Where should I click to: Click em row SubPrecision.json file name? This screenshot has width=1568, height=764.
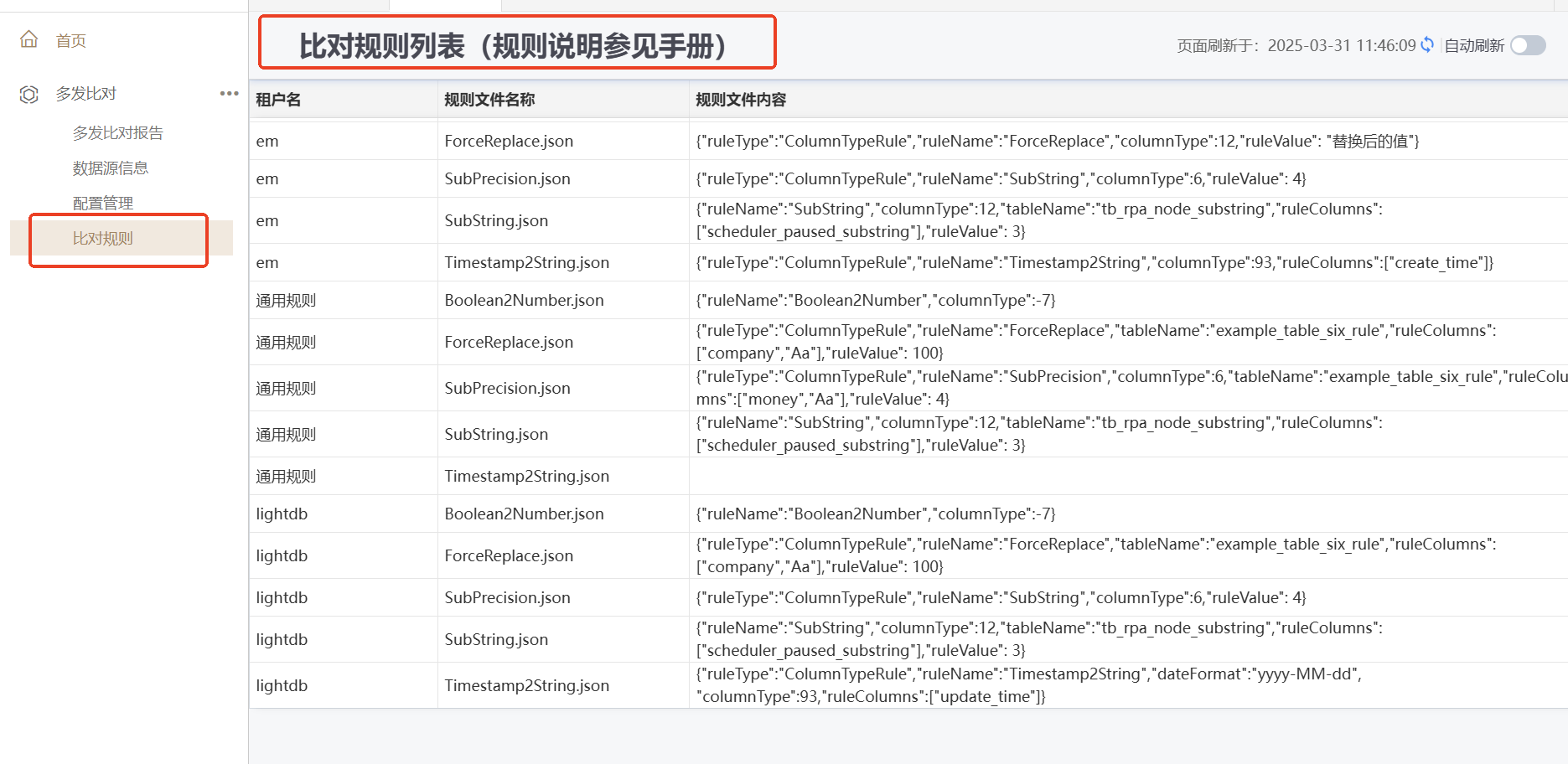click(507, 178)
